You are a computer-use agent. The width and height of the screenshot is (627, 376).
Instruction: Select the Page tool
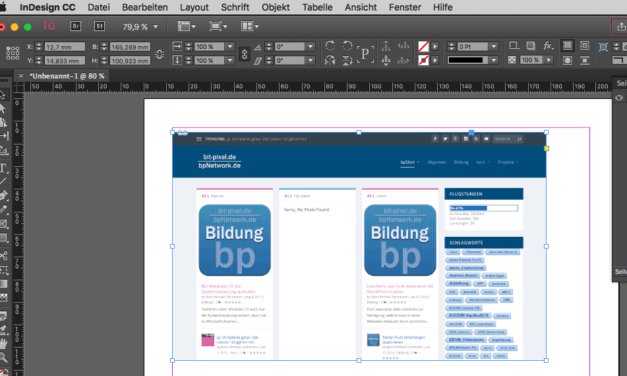point(4,122)
